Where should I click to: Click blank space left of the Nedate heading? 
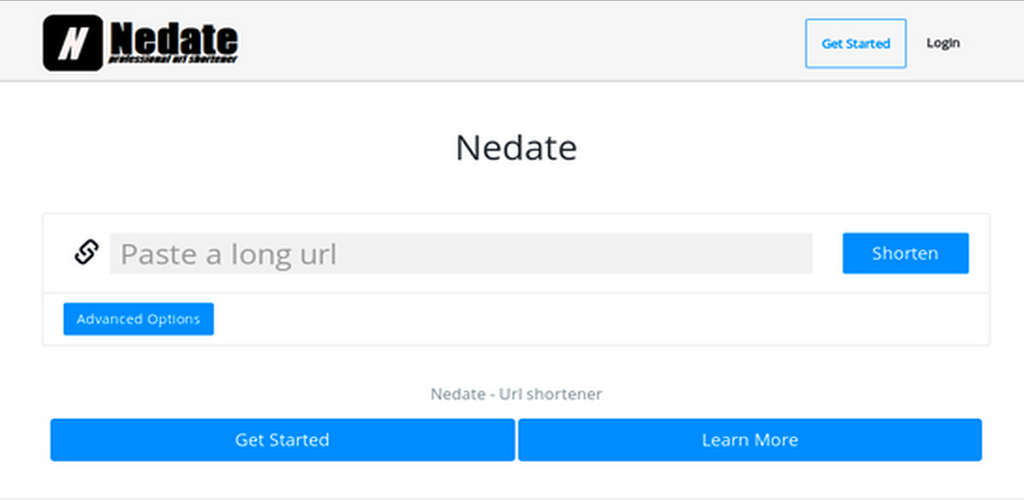click(250, 148)
